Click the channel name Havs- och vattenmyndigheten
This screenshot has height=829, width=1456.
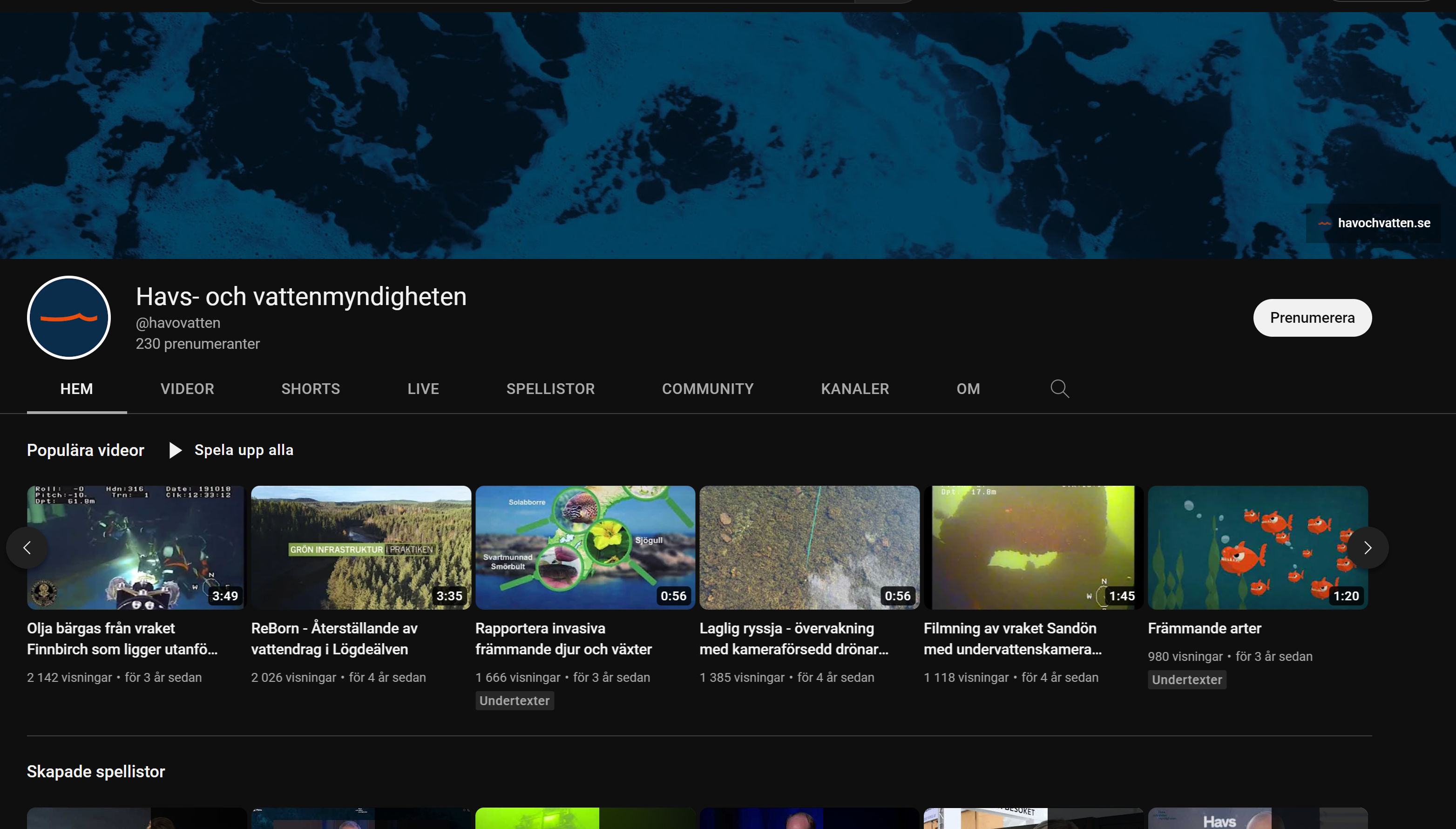point(301,297)
